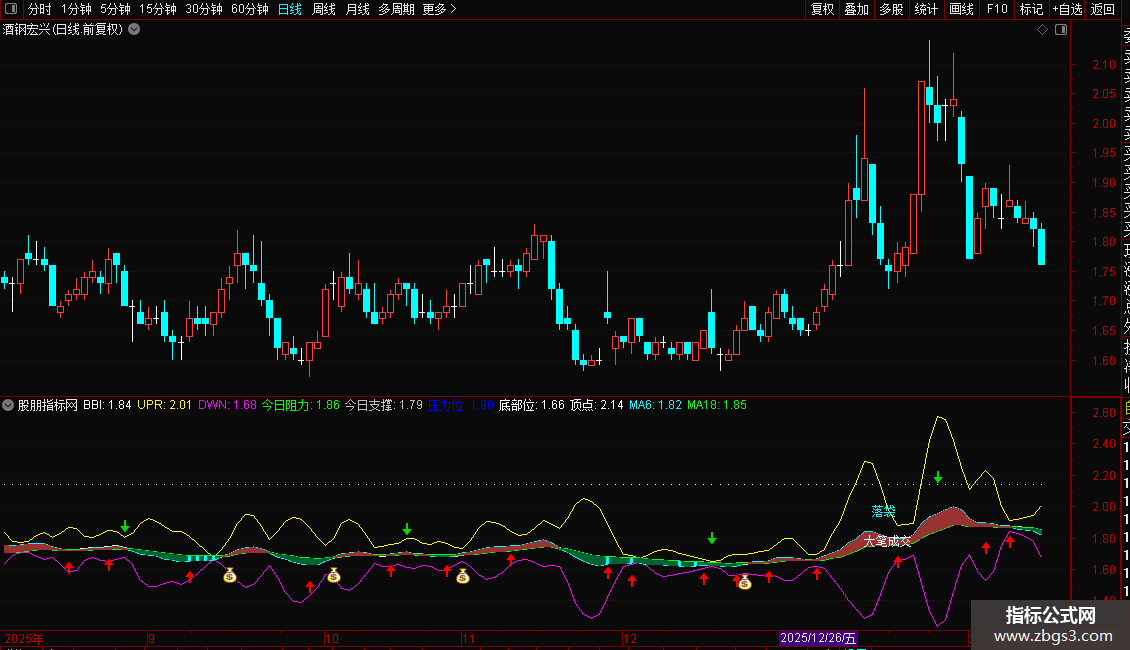Click the first money bag signal icon
Image resolution: width=1130 pixels, height=650 pixels.
[x=230, y=575]
